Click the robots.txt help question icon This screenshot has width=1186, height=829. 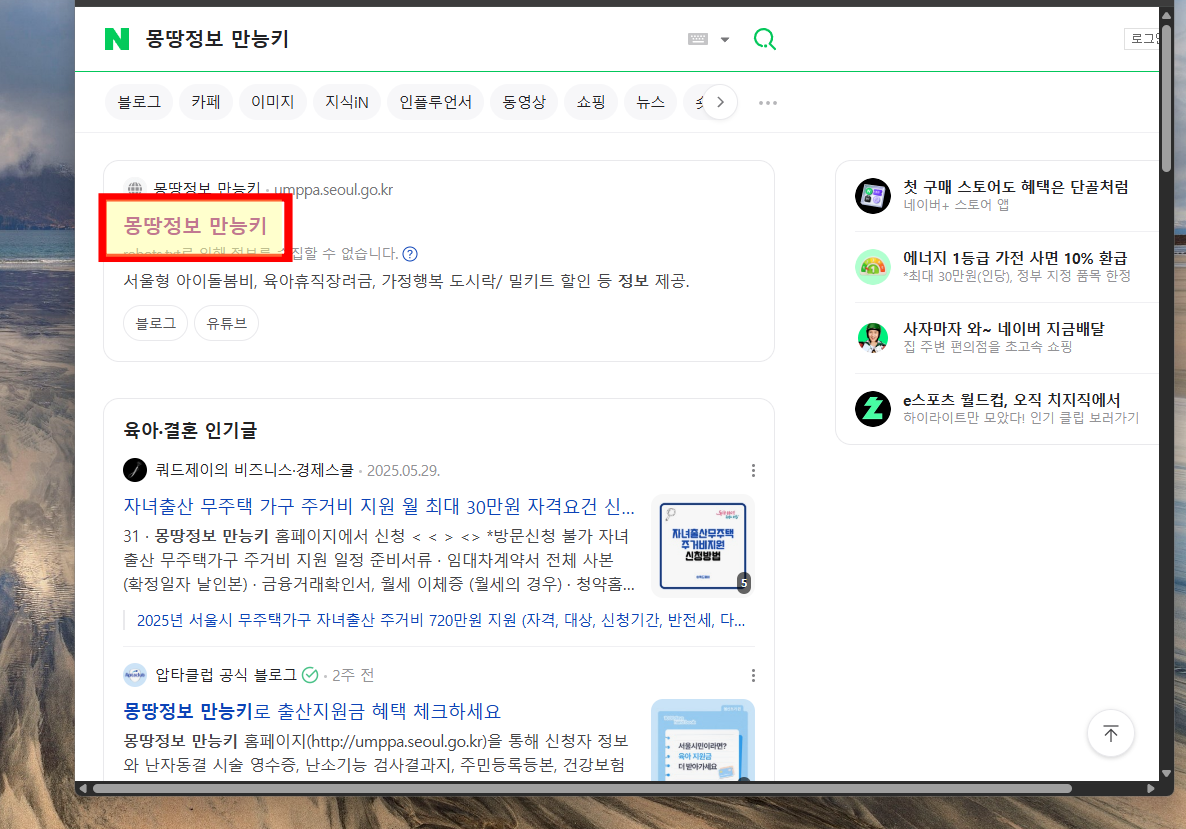tap(410, 254)
